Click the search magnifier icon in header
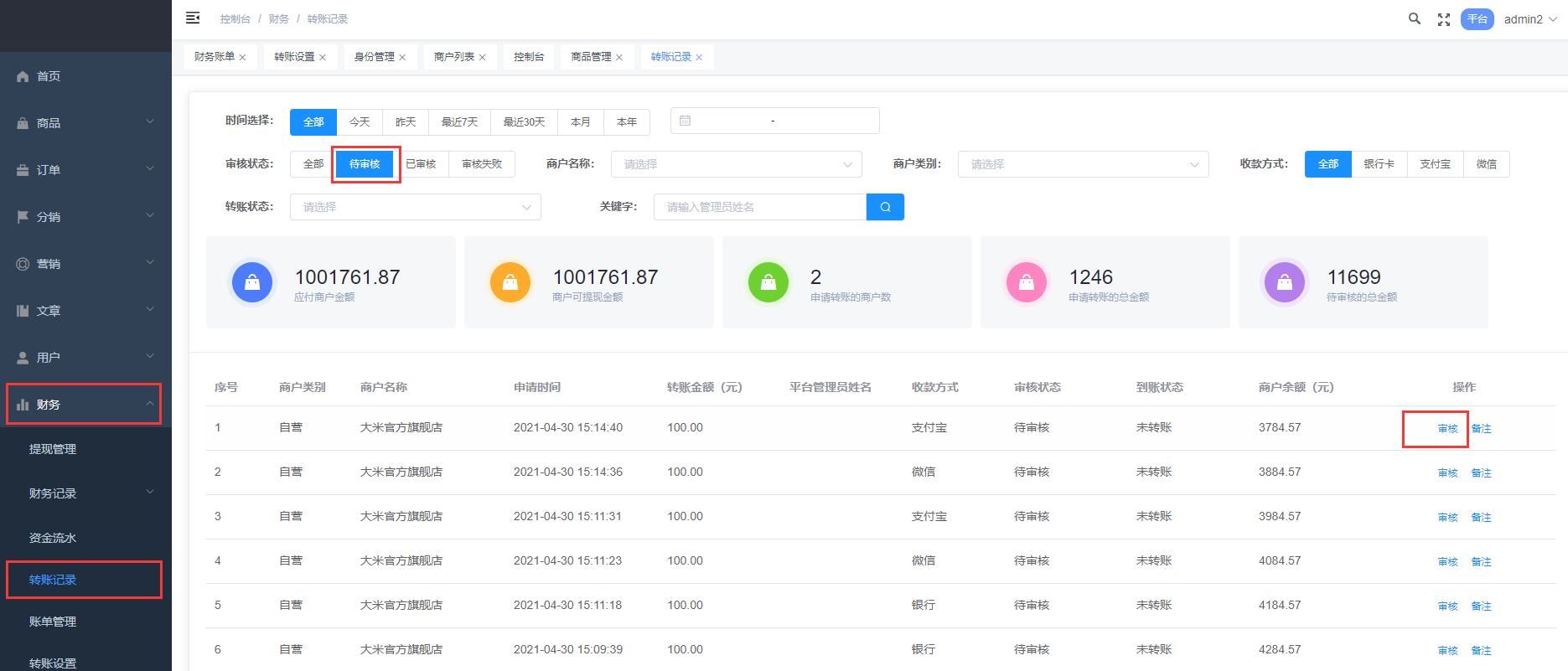Image resolution: width=1568 pixels, height=671 pixels. point(1414,18)
